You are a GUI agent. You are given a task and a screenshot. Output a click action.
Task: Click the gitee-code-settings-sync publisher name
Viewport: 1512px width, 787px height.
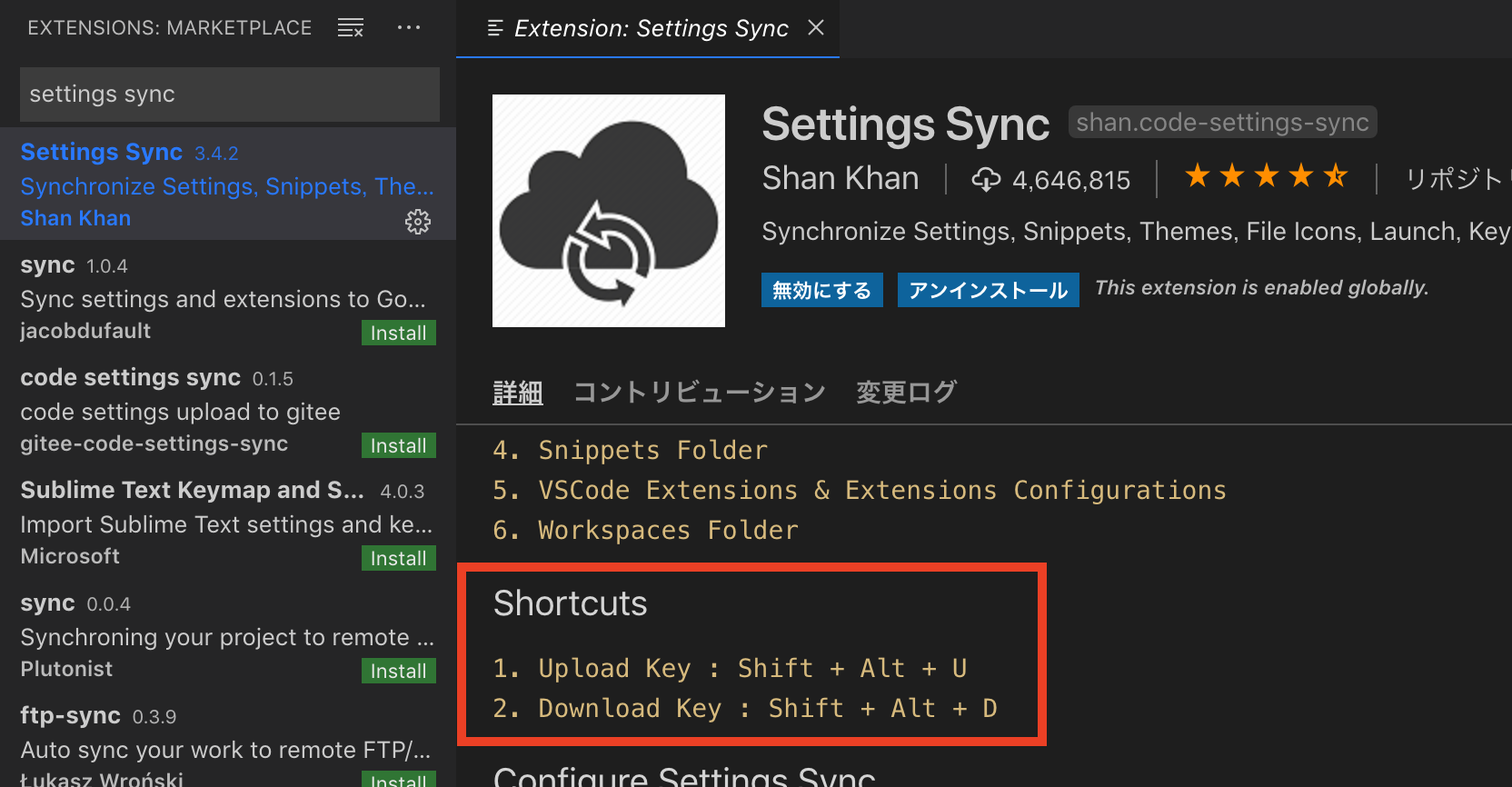154,443
